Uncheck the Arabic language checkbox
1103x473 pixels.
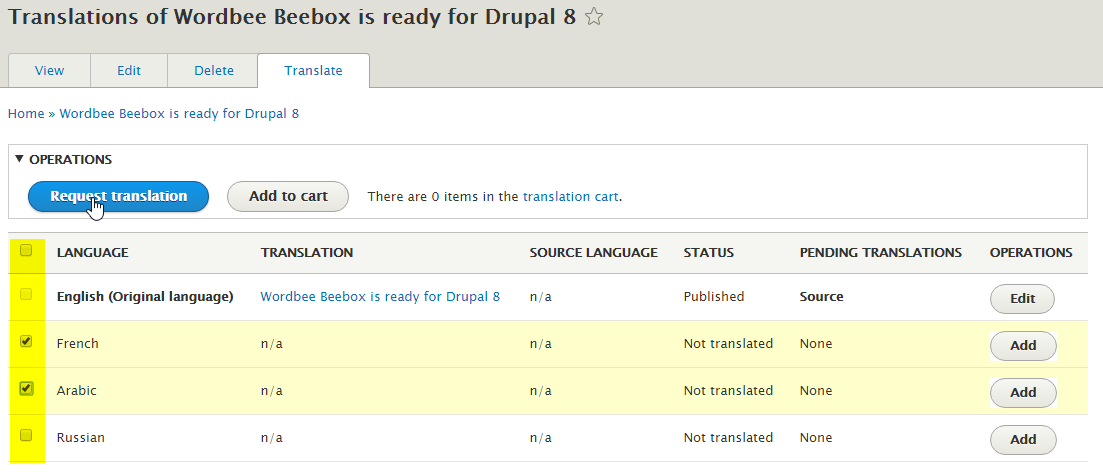[x=26, y=389]
